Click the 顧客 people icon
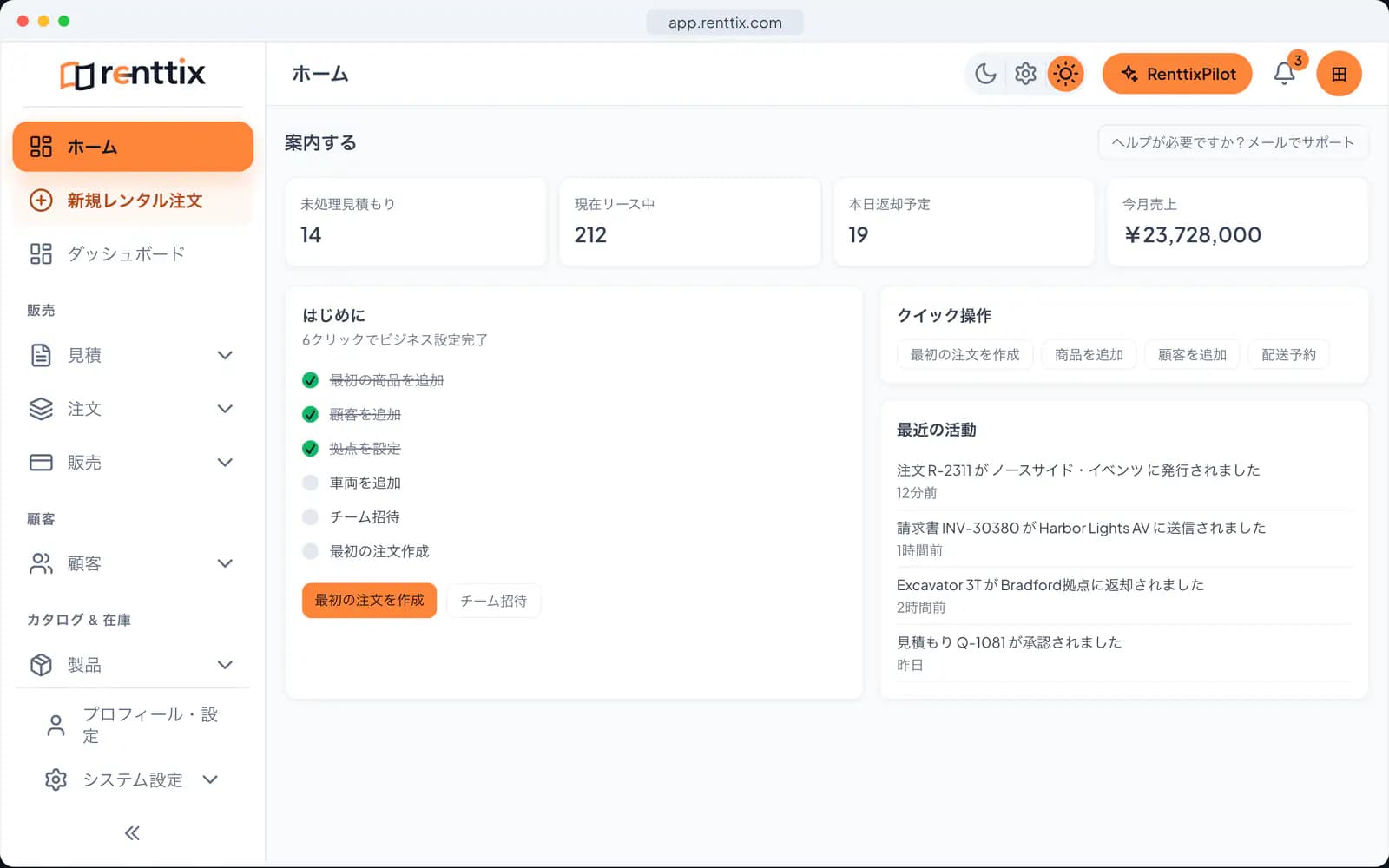 click(41, 563)
